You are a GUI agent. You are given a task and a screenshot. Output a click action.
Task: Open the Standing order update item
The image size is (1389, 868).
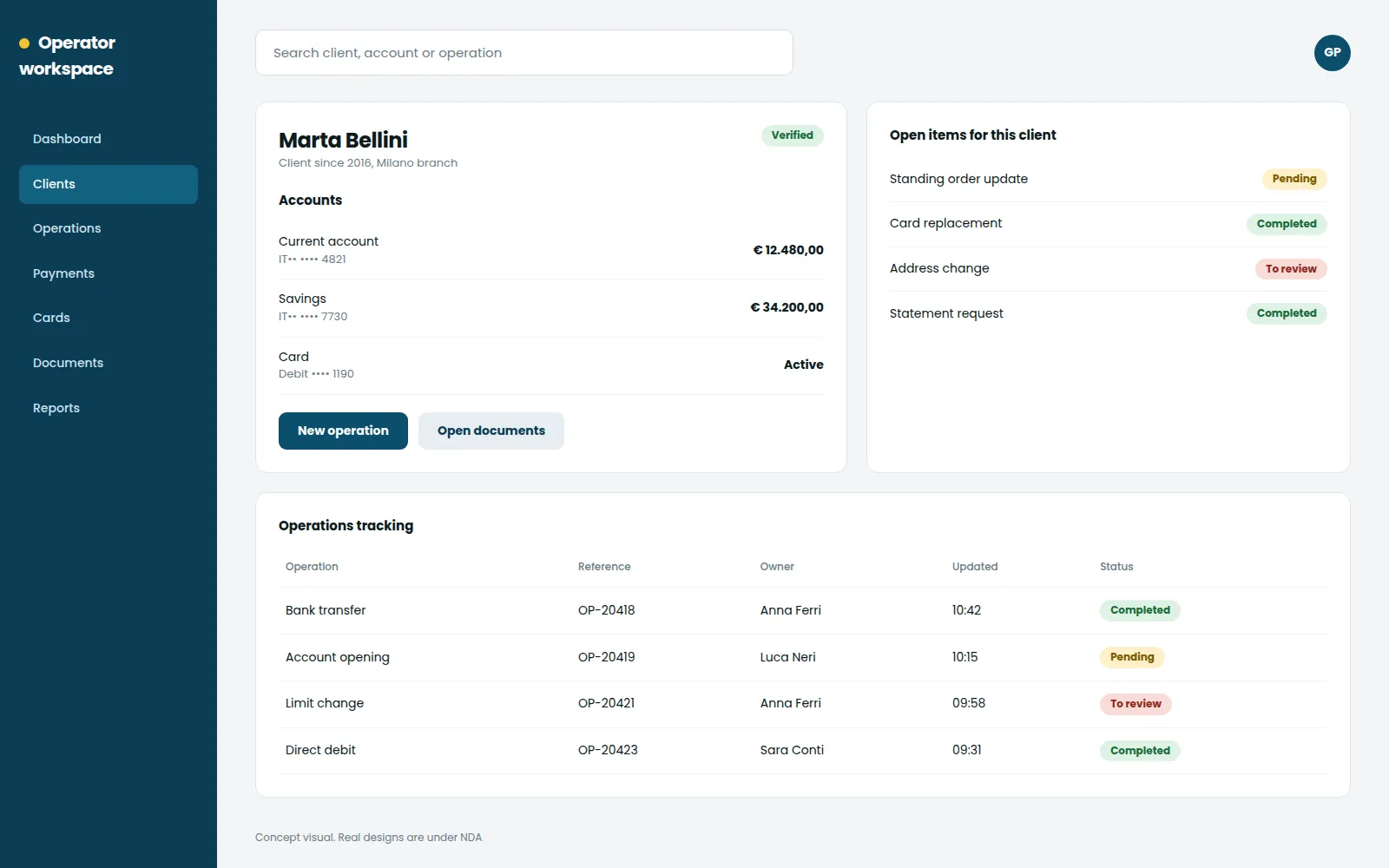1108,179
